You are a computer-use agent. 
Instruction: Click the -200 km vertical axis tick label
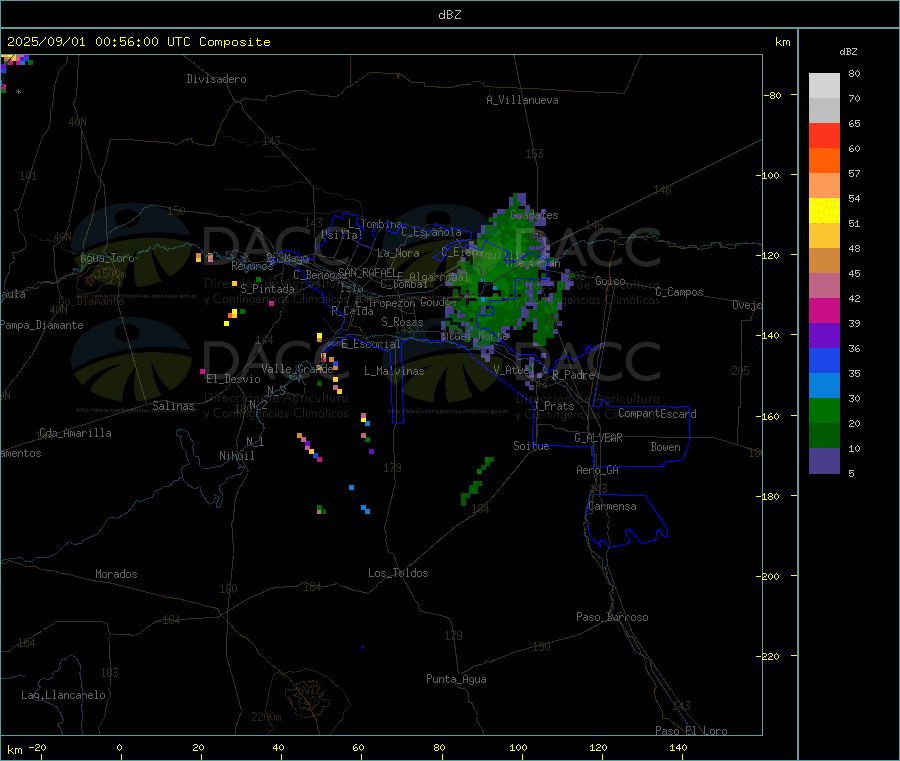click(x=770, y=576)
